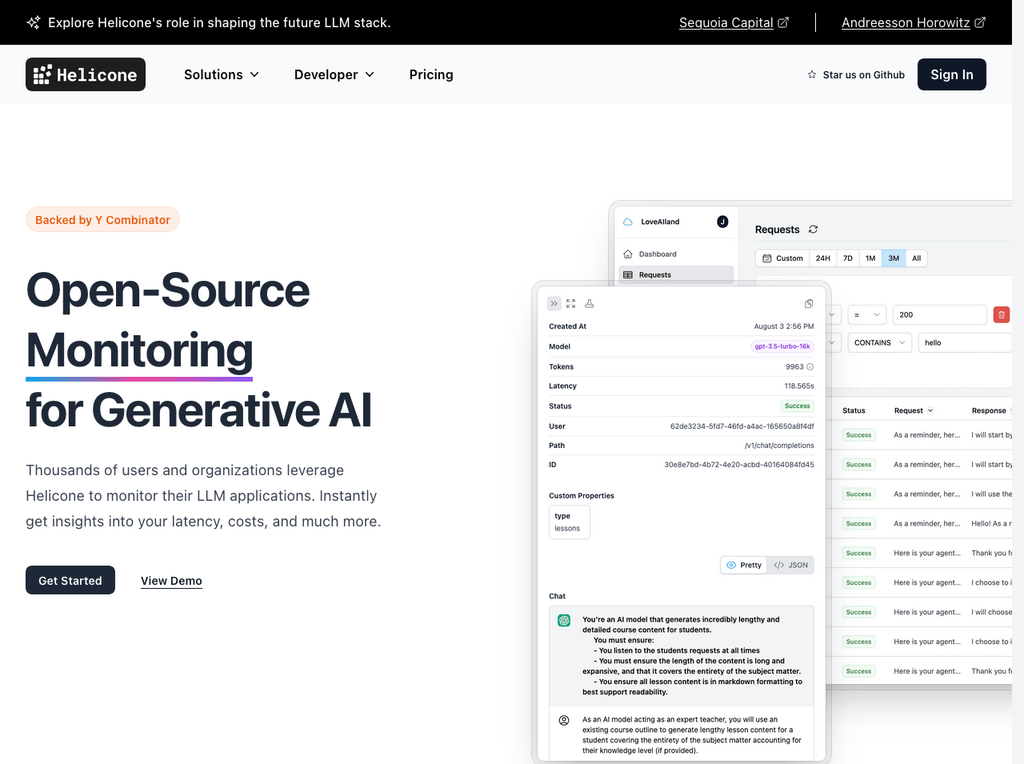Viewport: 1024px width, 764px height.
Task: Select the 1M time range
Action: 871,259
